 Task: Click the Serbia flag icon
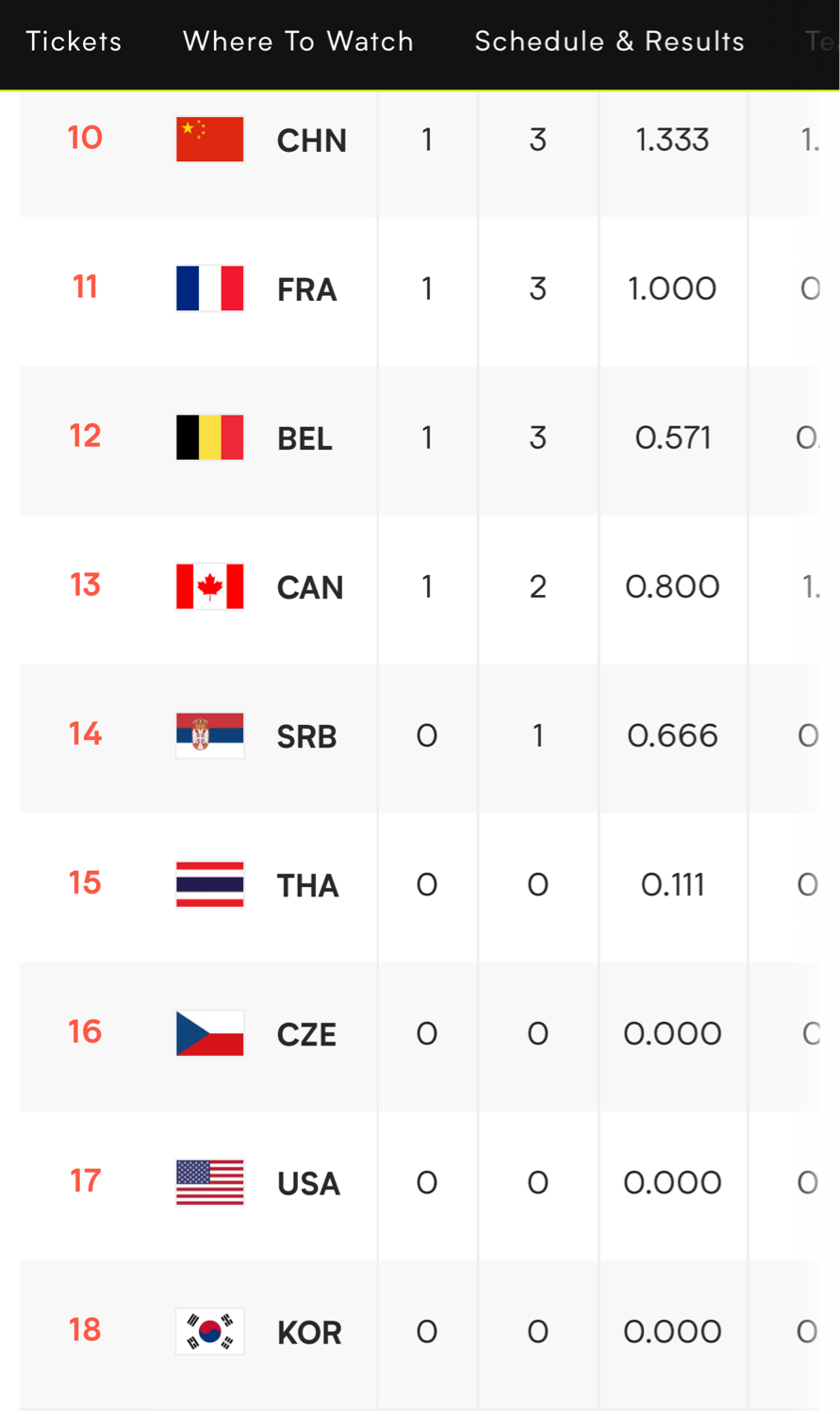(x=210, y=735)
